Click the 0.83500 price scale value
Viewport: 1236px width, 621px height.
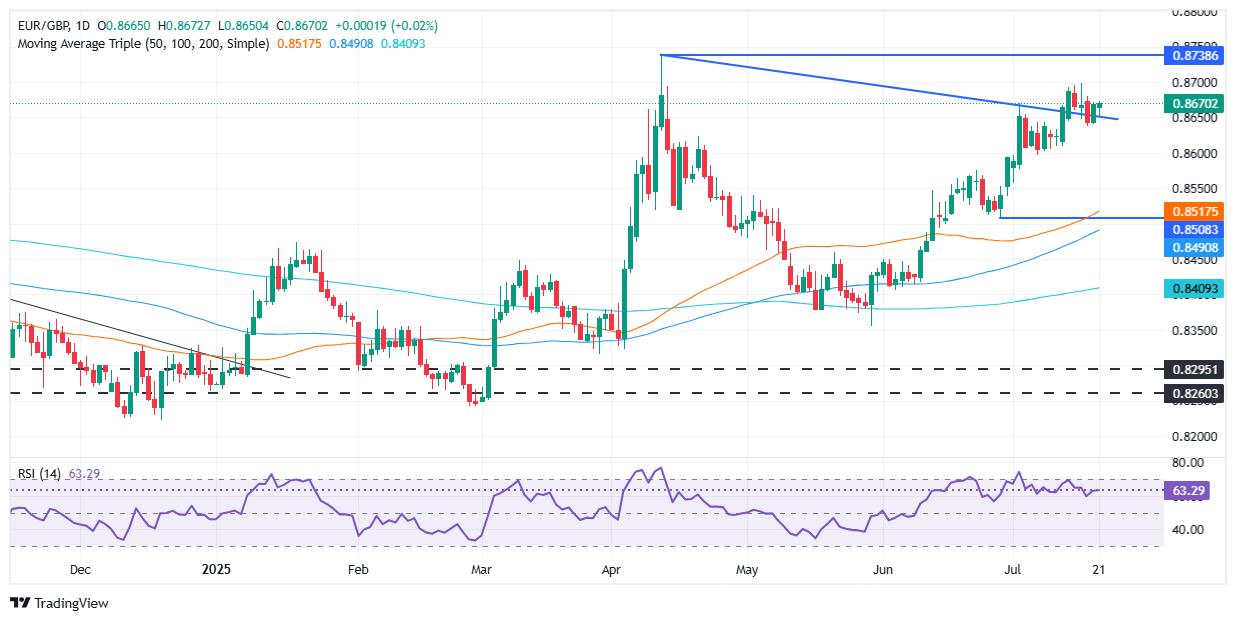1193,330
